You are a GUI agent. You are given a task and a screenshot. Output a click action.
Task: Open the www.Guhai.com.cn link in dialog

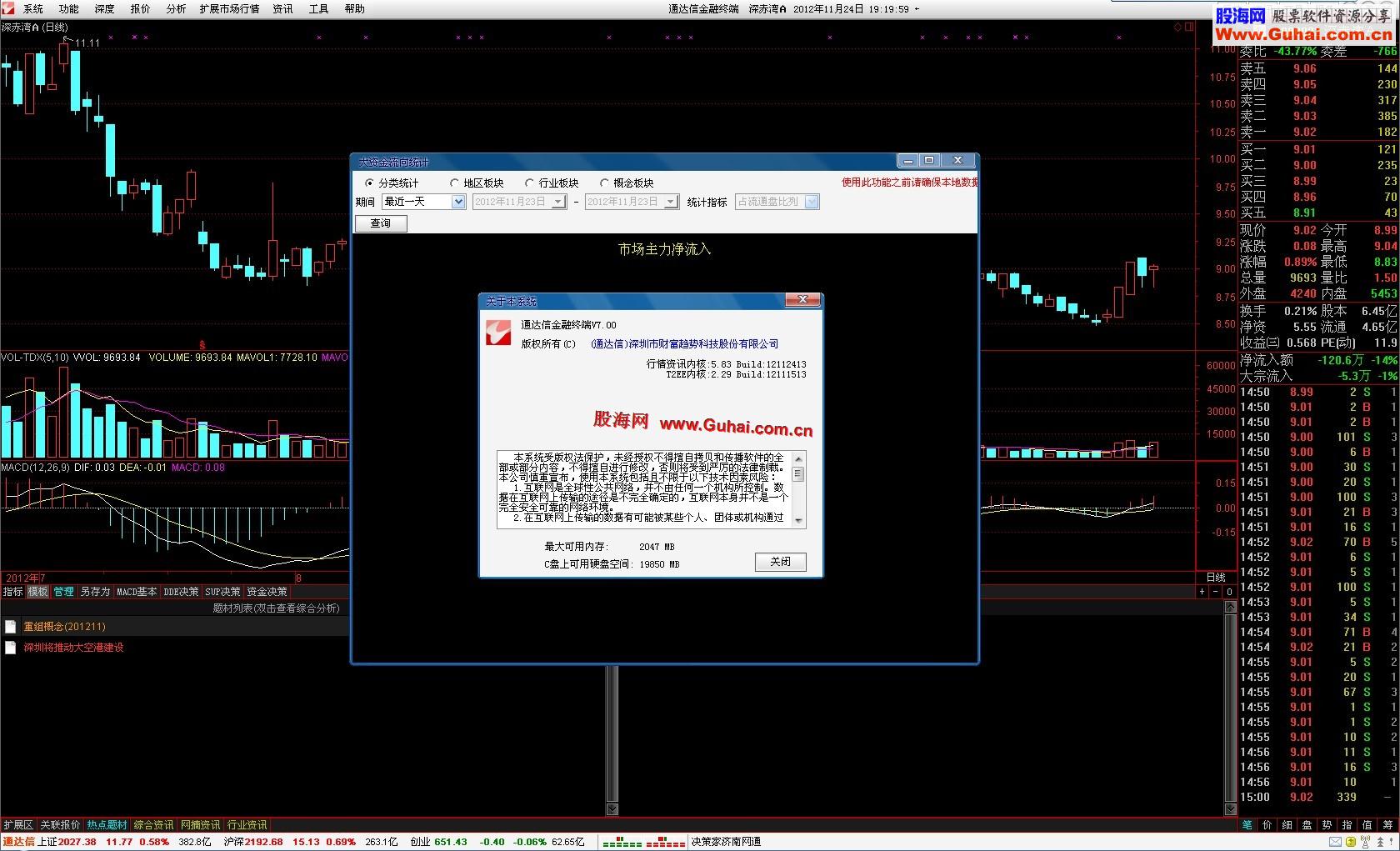736,426
